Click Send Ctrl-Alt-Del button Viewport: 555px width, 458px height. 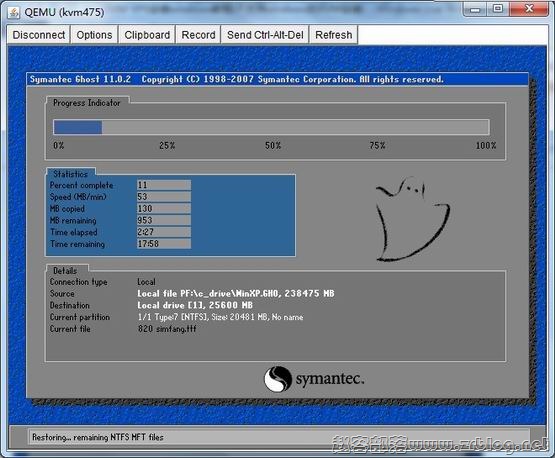click(265, 35)
